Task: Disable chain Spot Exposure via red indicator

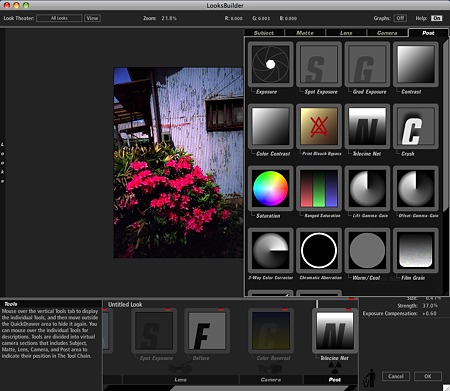Action: point(168,310)
